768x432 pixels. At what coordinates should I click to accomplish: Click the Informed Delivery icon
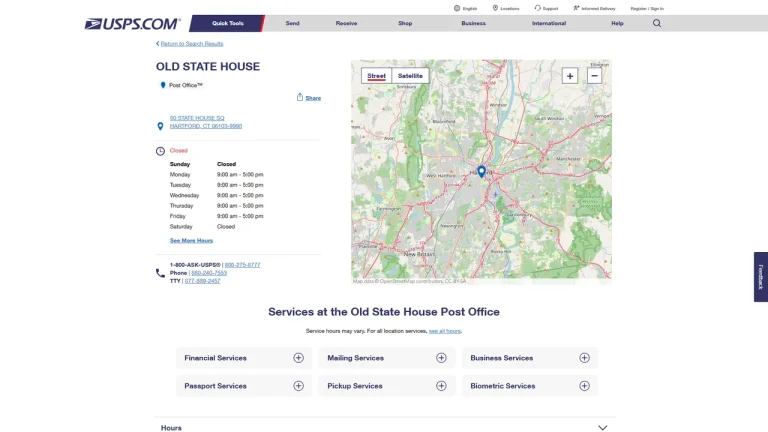576,8
